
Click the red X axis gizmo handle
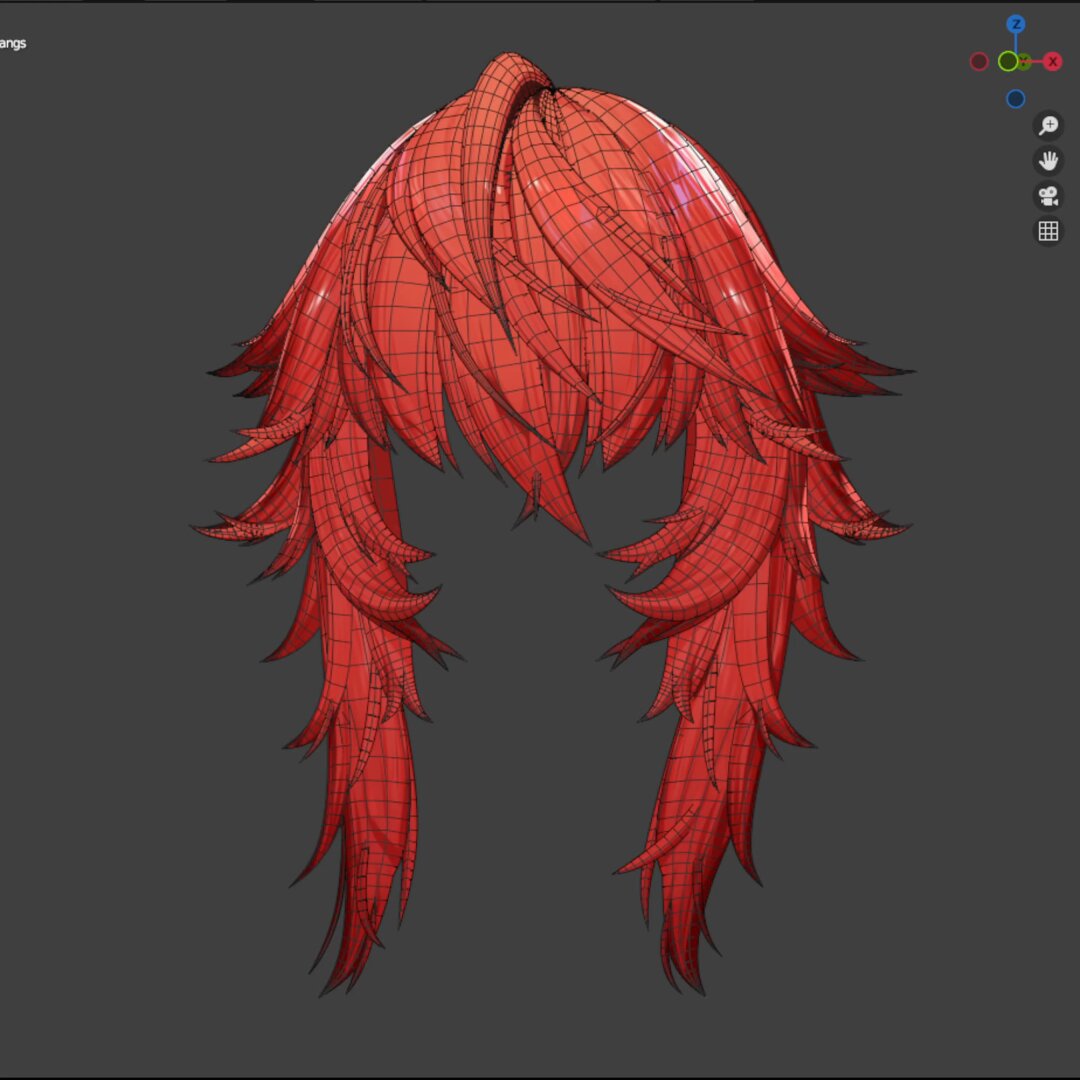[1052, 61]
